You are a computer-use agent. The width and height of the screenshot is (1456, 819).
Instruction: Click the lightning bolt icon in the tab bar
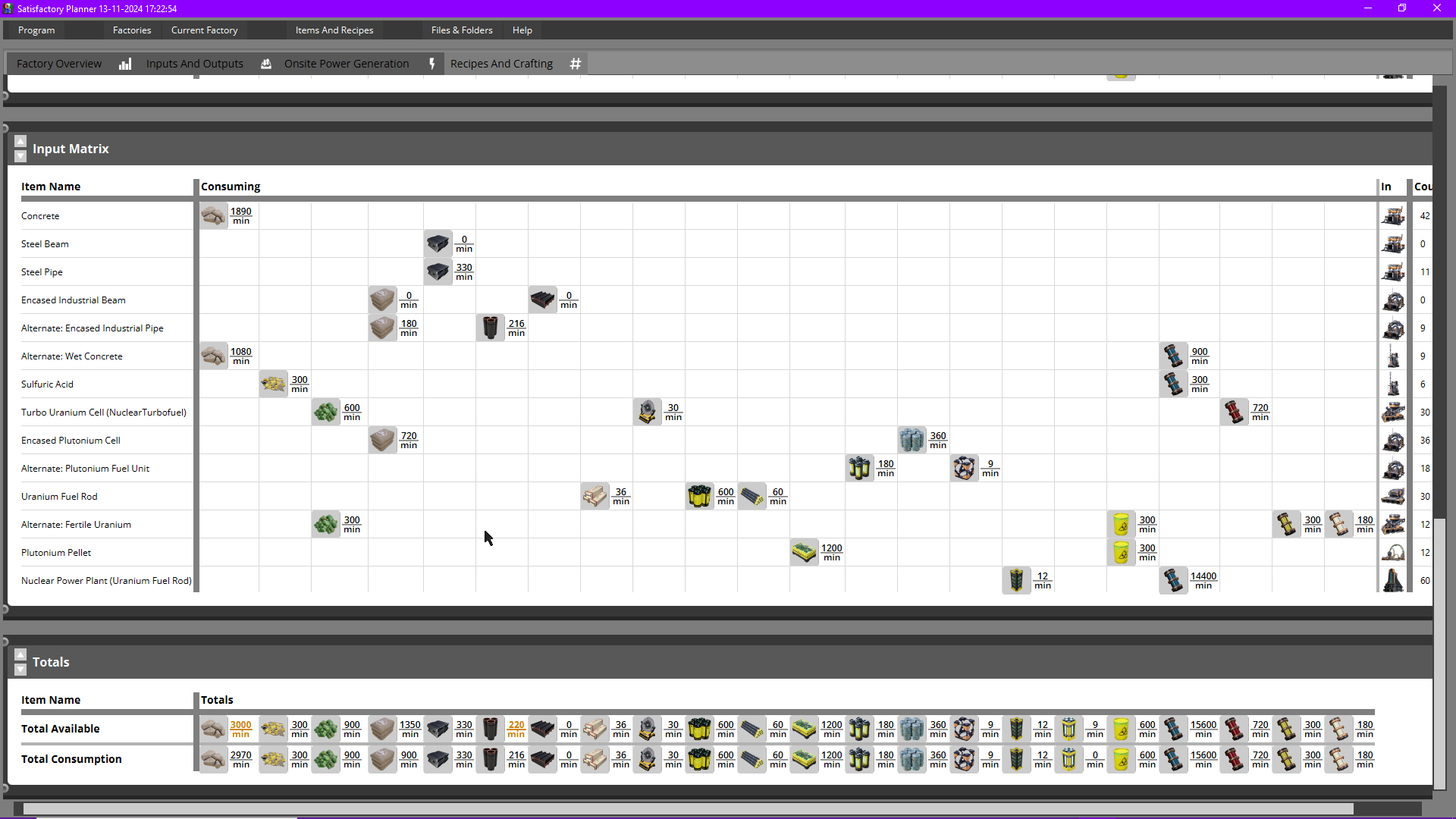pos(431,64)
